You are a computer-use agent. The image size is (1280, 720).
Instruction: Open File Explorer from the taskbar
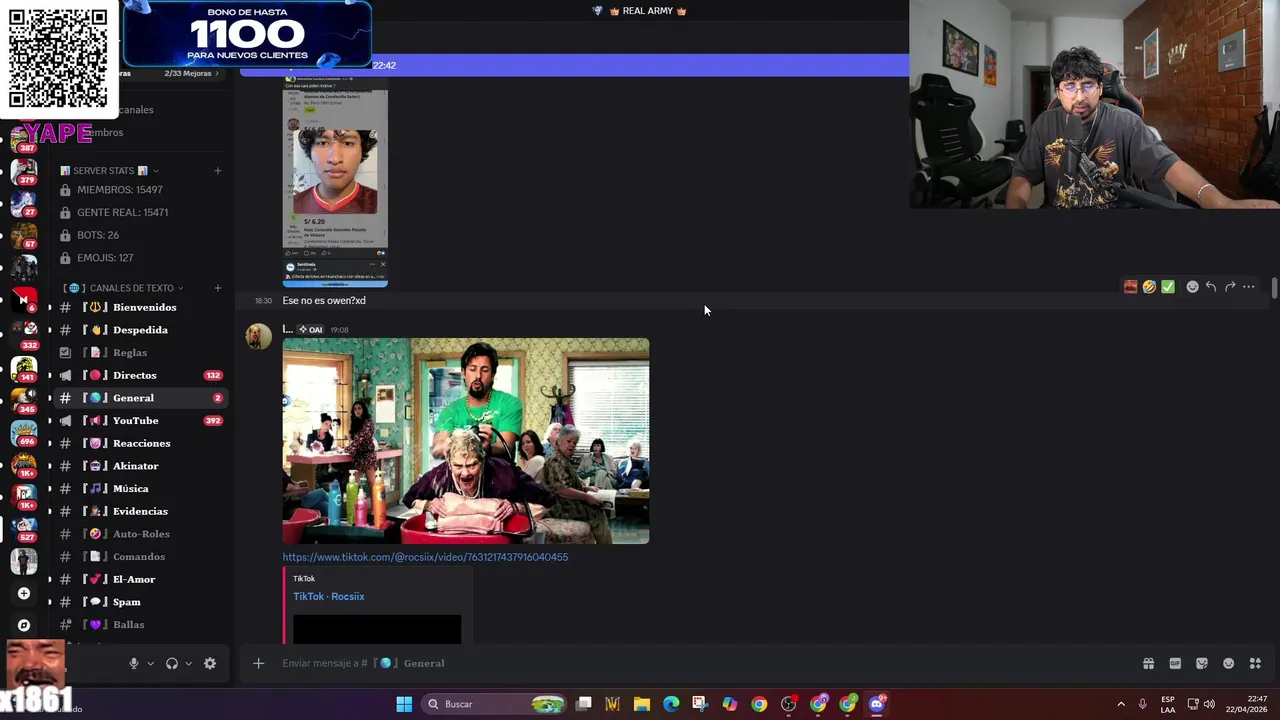[642, 704]
